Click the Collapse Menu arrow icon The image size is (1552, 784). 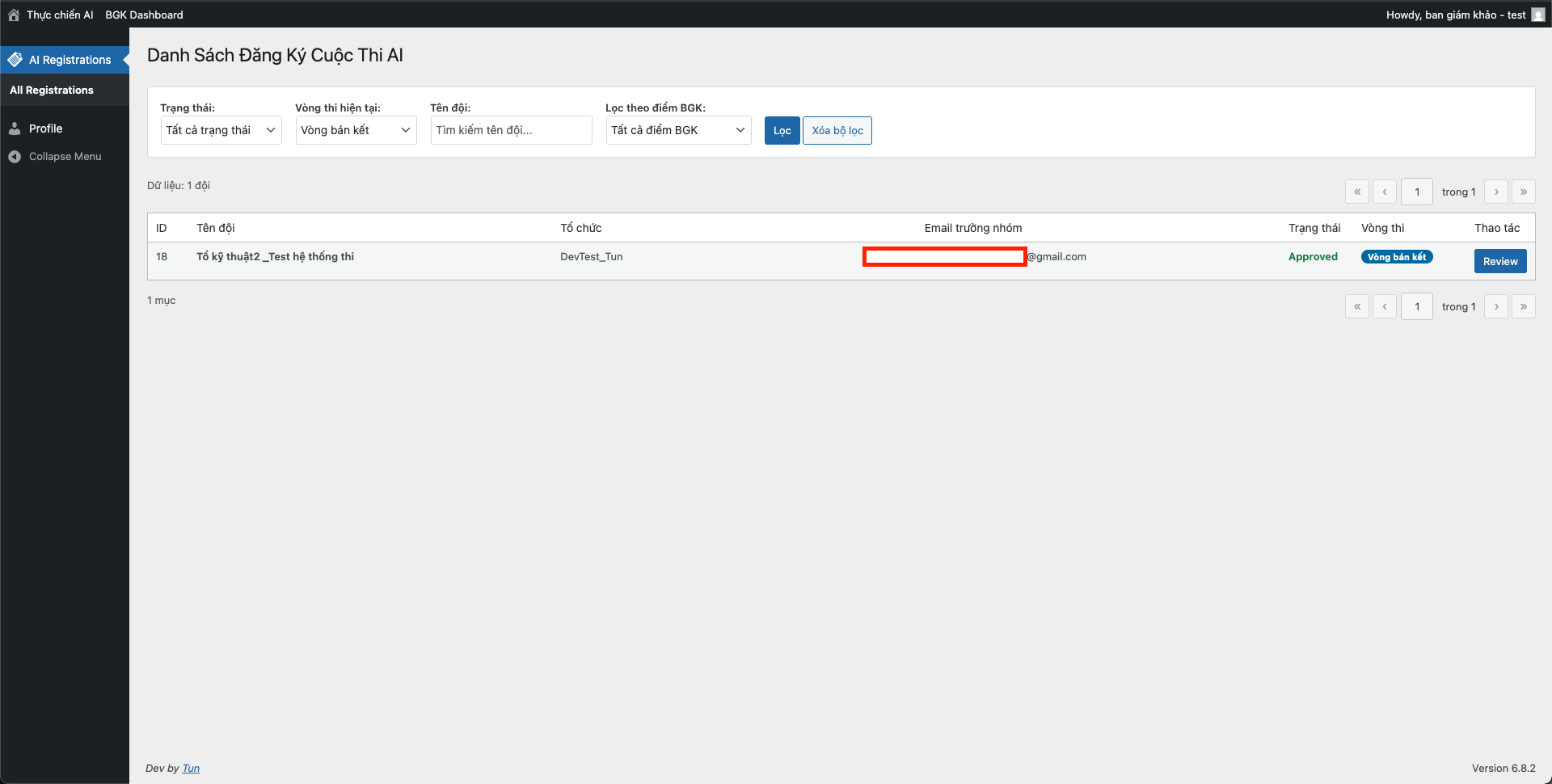[15, 157]
